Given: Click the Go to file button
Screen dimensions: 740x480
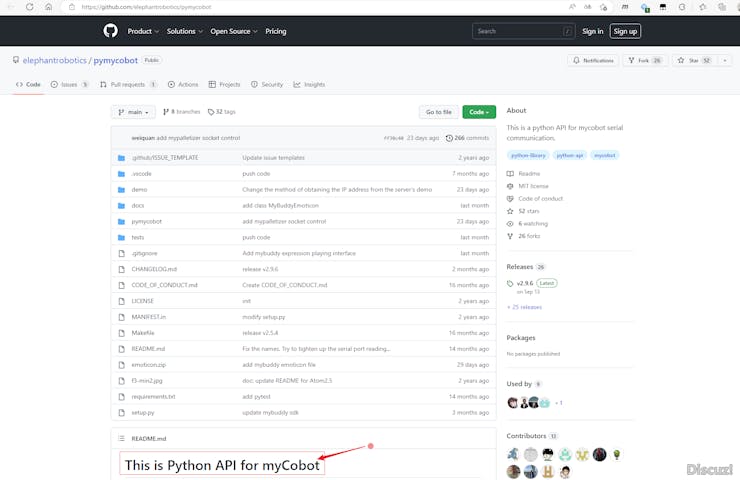Looking at the screenshot, I should (438, 112).
